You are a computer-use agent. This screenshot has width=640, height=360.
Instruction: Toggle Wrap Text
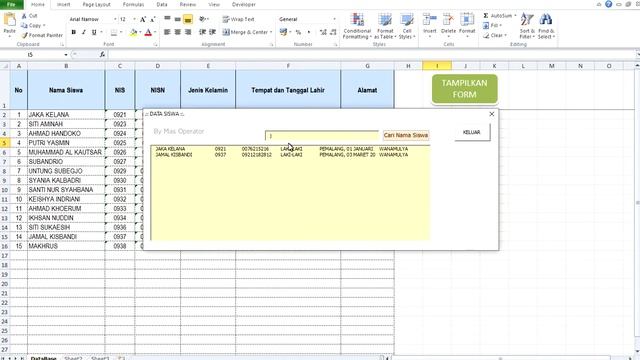(238, 19)
